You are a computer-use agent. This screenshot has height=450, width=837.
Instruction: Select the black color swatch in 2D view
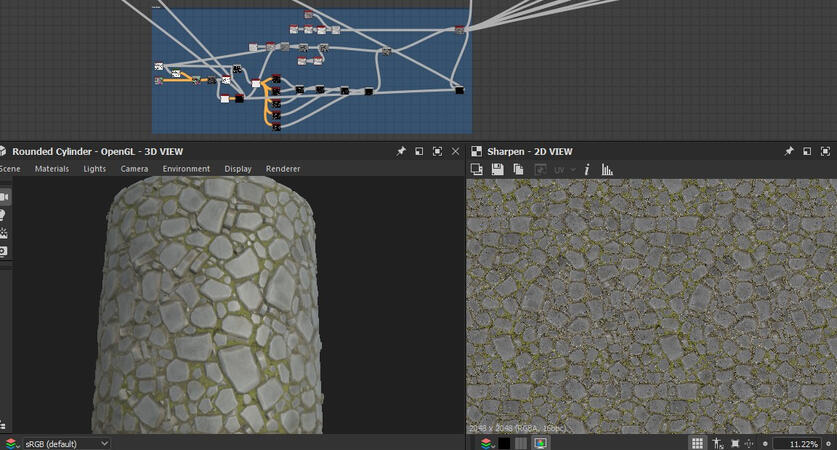tap(505, 443)
